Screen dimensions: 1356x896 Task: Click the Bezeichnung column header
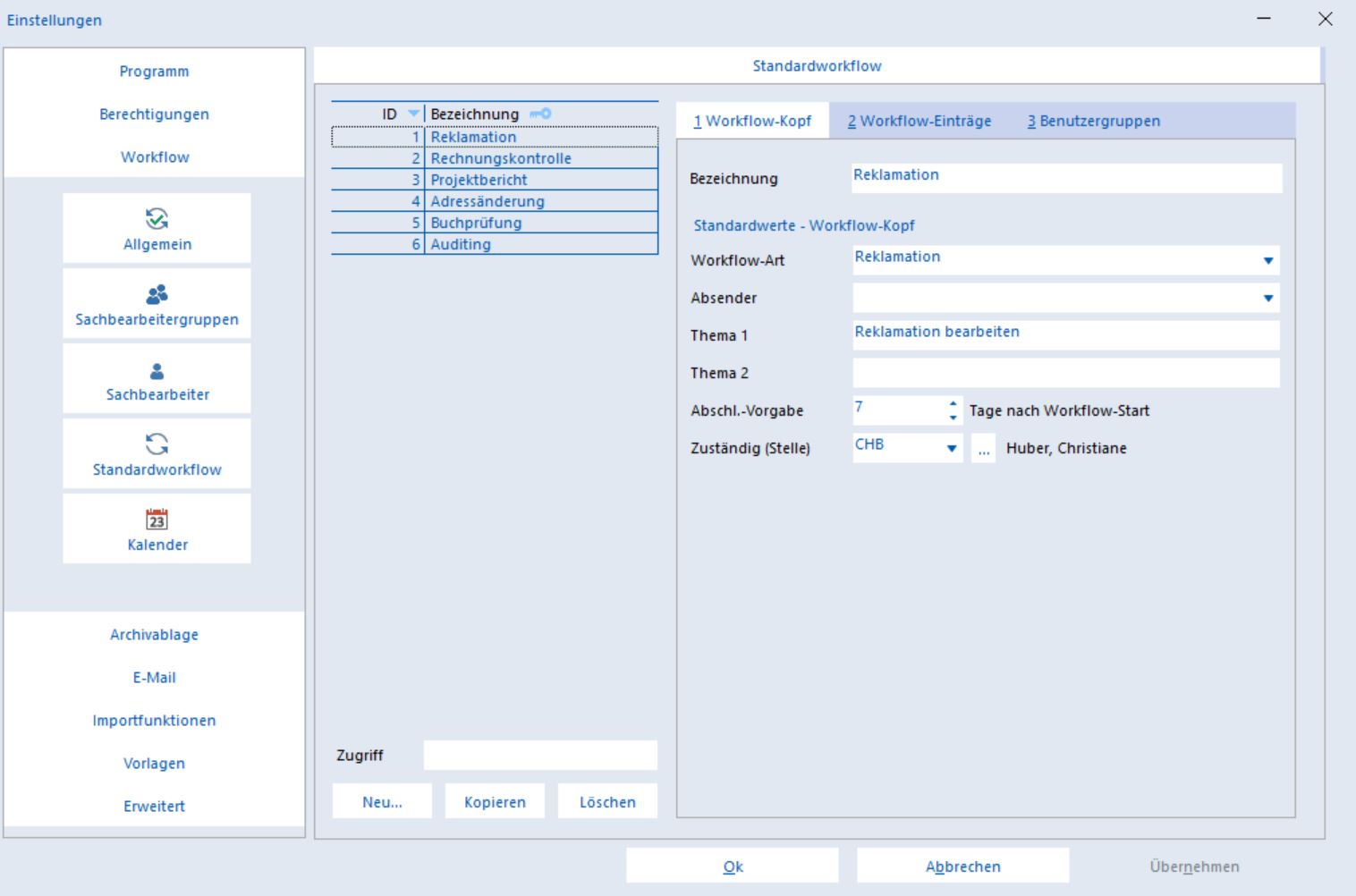tap(541, 114)
